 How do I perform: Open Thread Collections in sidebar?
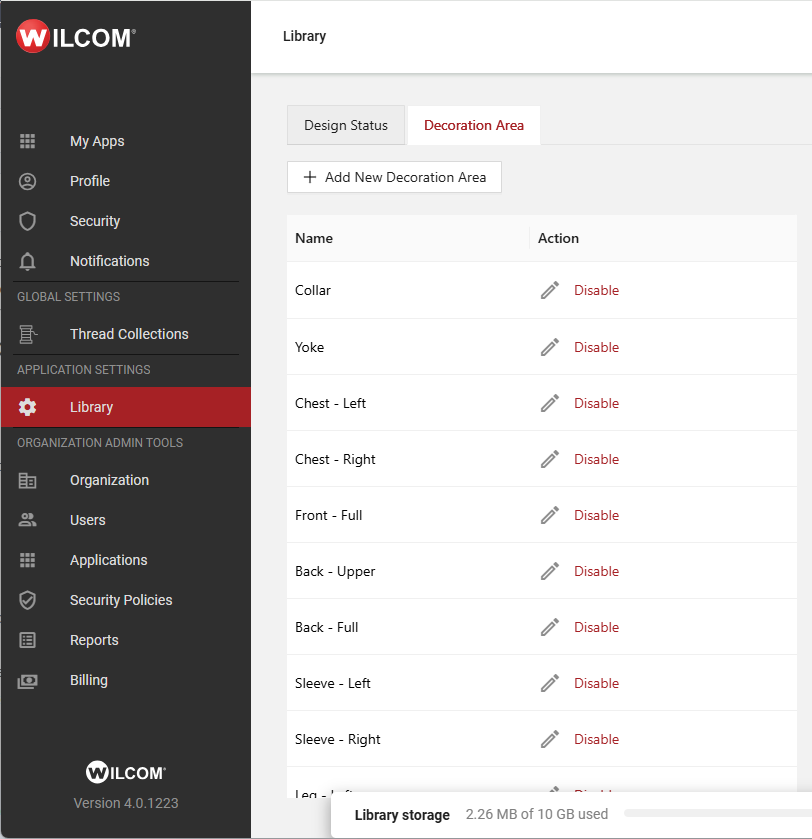(128, 334)
